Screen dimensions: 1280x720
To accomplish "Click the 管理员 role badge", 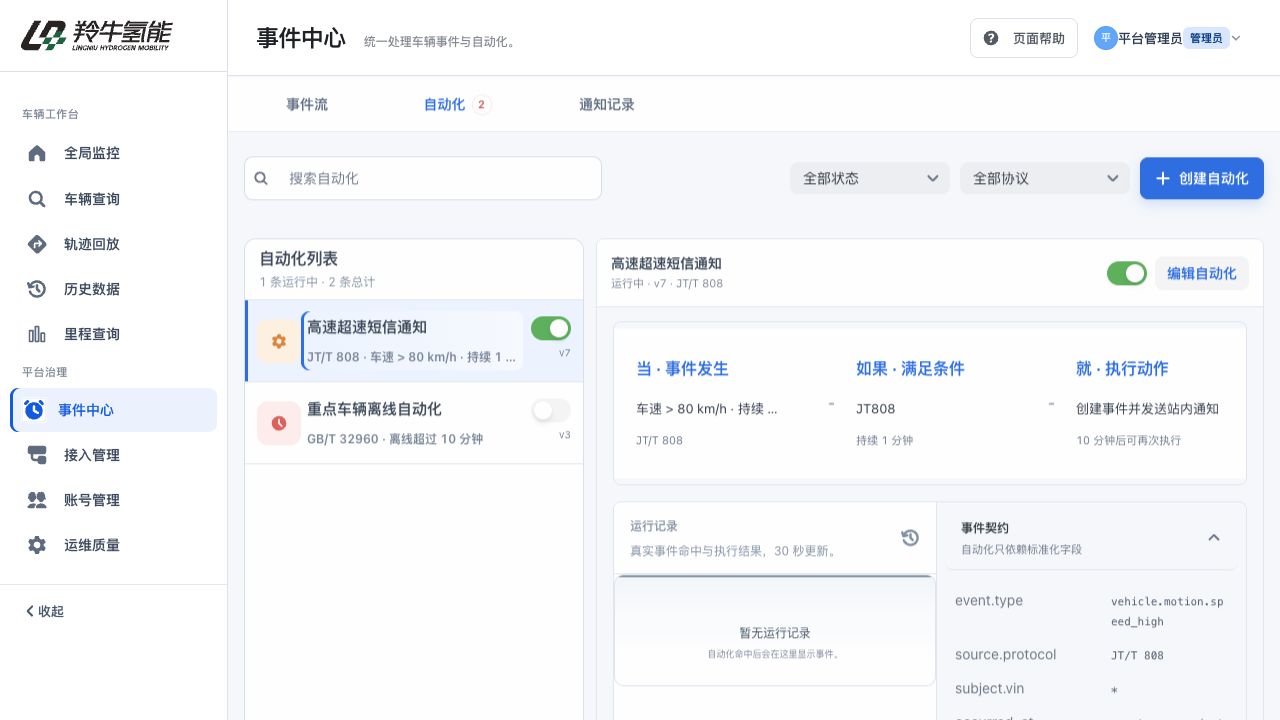I will [x=1206, y=38].
